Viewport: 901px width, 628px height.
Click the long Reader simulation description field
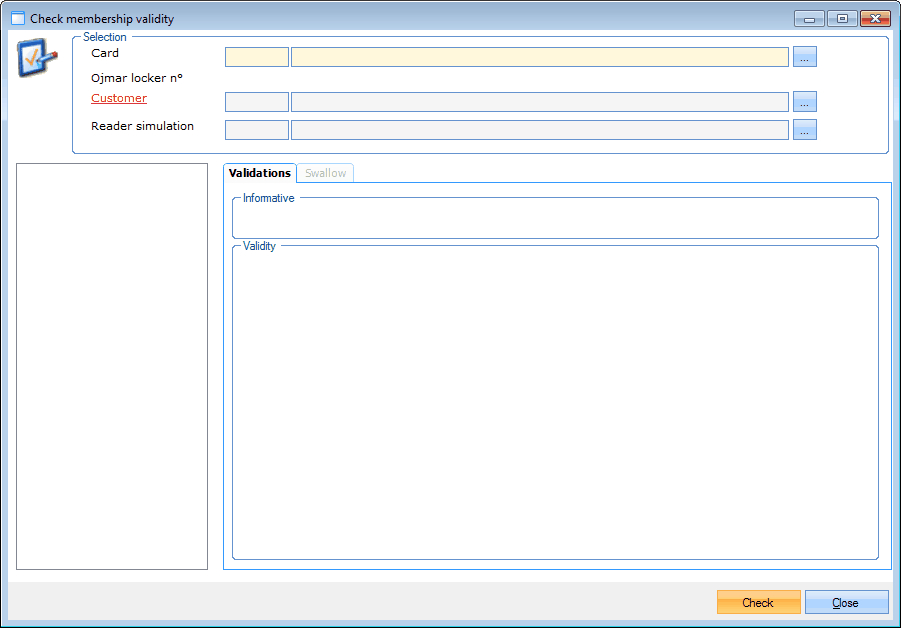539,130
